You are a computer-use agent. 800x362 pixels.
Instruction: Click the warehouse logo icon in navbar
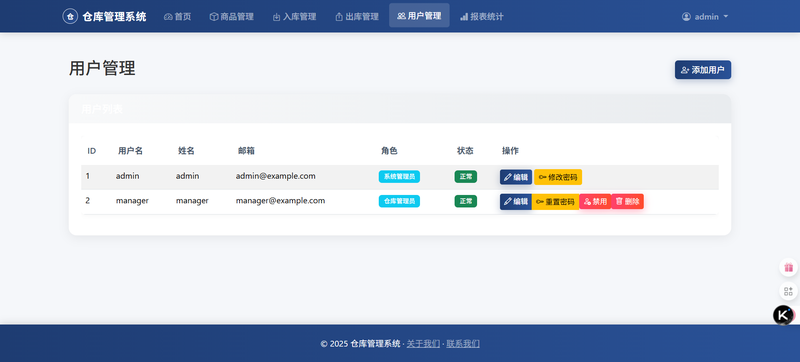(70, 16)
